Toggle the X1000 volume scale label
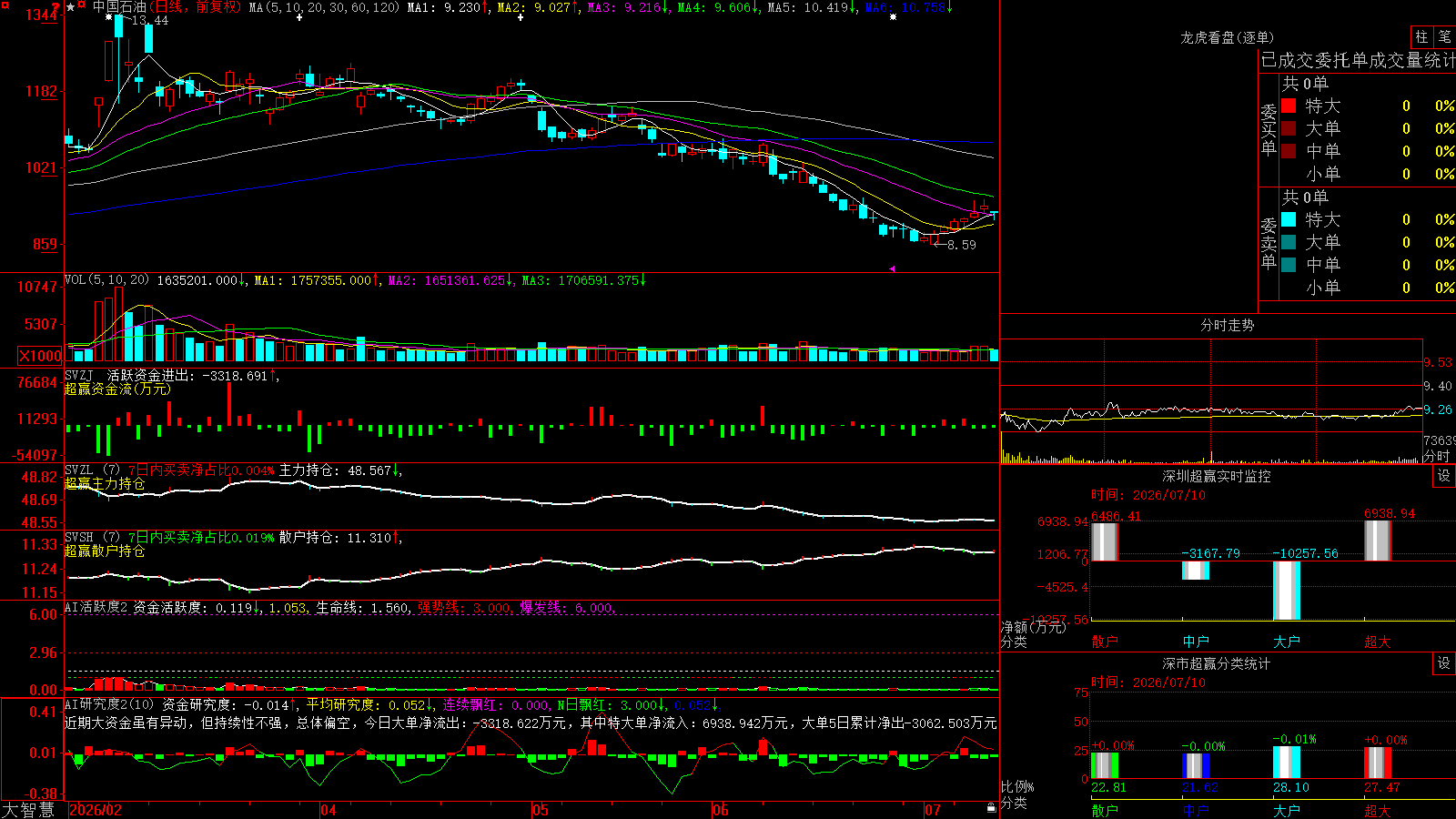 coord(41,356)
